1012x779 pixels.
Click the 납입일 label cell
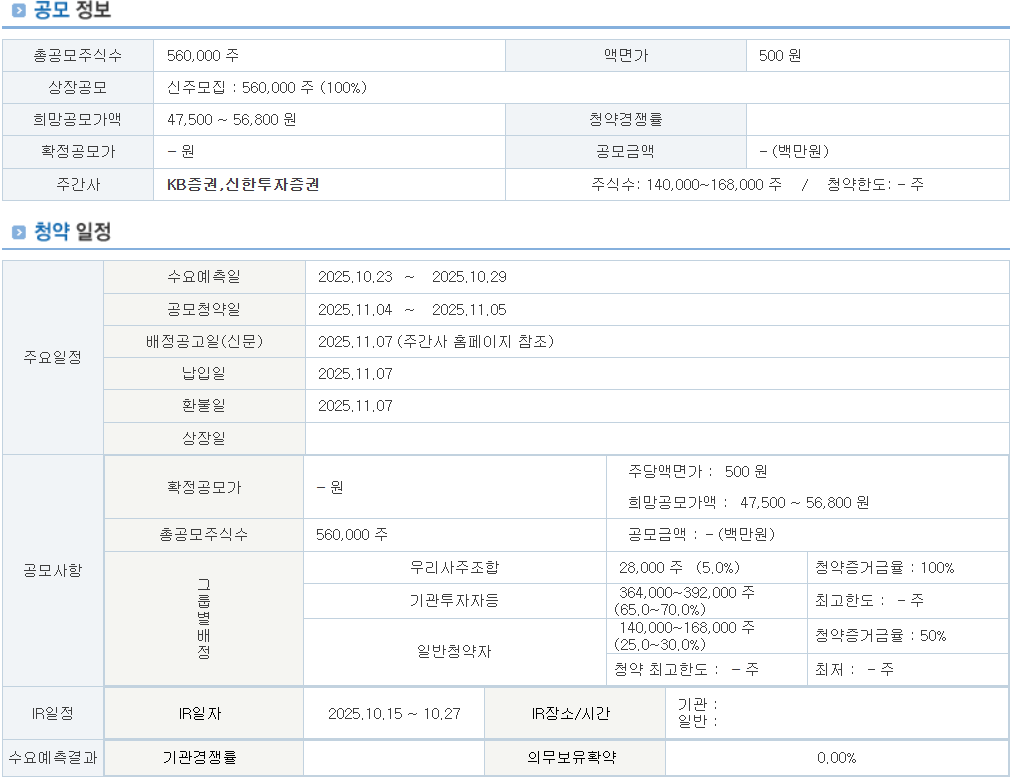(204, 374)
